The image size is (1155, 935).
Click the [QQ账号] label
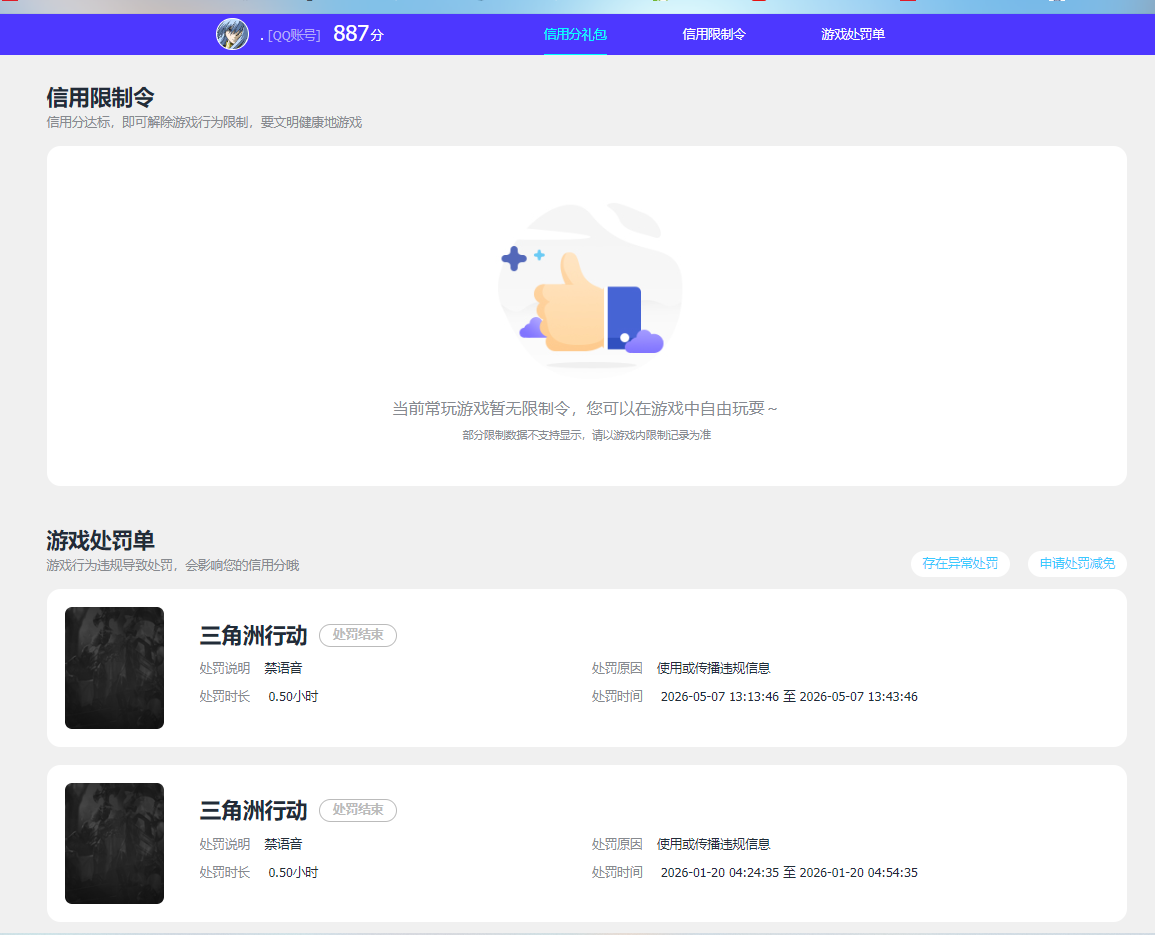pos(294,35)
